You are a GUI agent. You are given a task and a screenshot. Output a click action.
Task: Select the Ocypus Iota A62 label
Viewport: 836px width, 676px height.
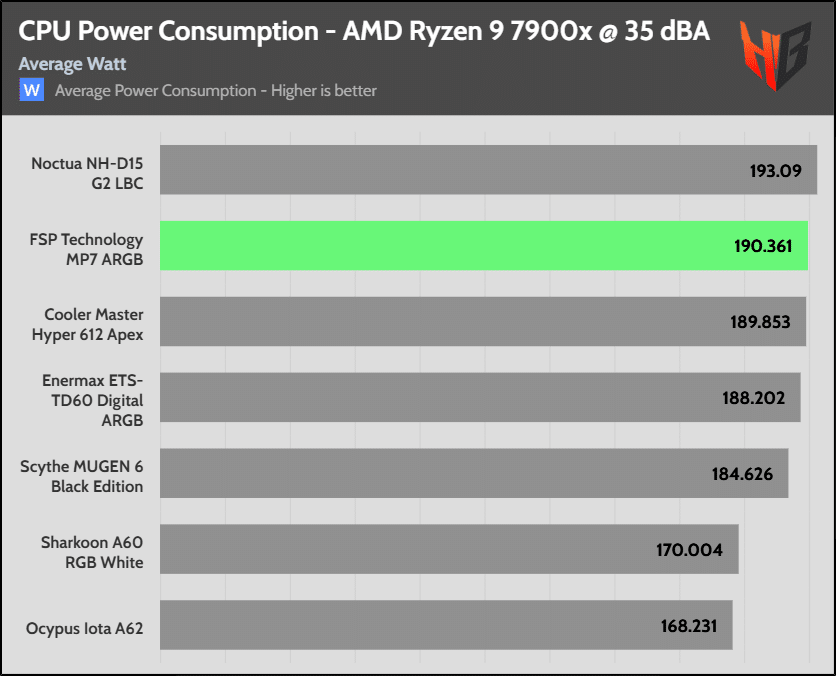[85, 628]
